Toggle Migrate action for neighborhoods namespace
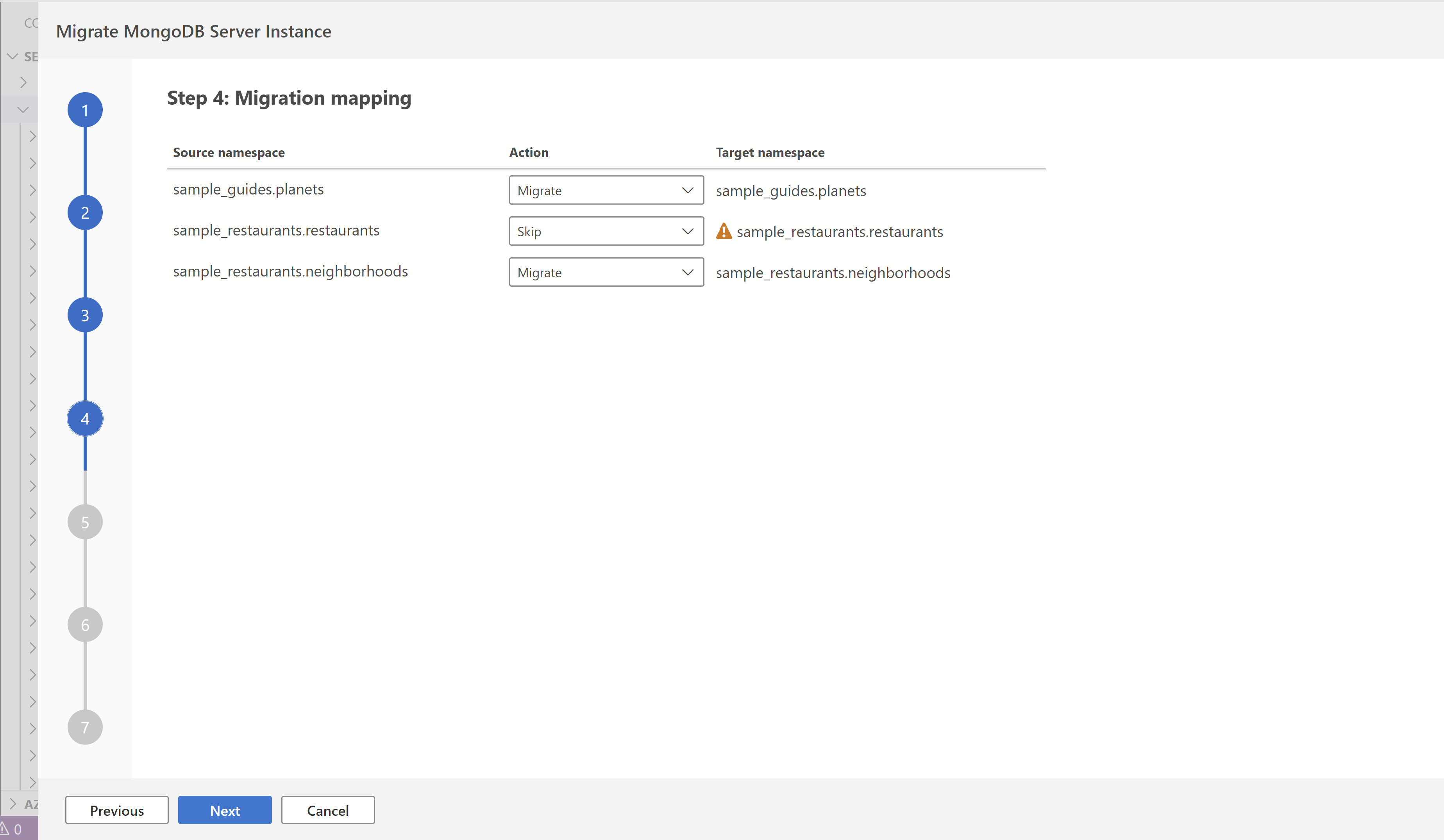 tap(604, 271)
